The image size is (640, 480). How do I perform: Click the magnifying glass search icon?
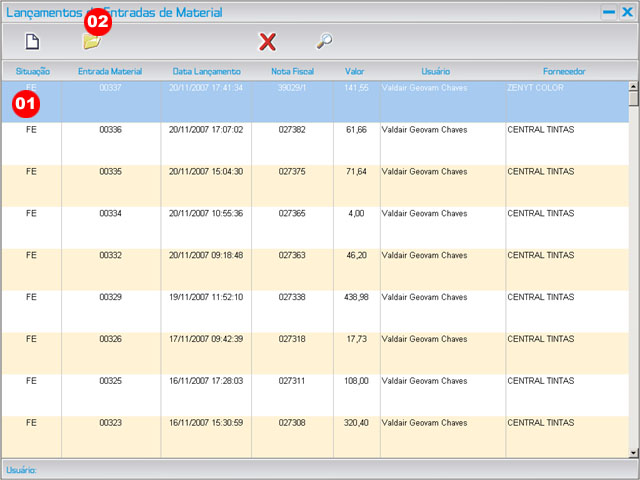pyautogui.click(x=324, y=42)
